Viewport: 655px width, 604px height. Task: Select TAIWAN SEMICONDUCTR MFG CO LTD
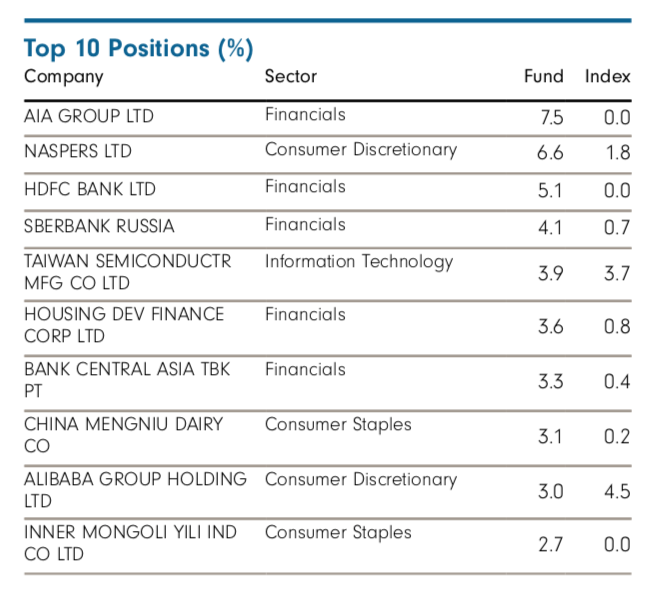(127, 271)
